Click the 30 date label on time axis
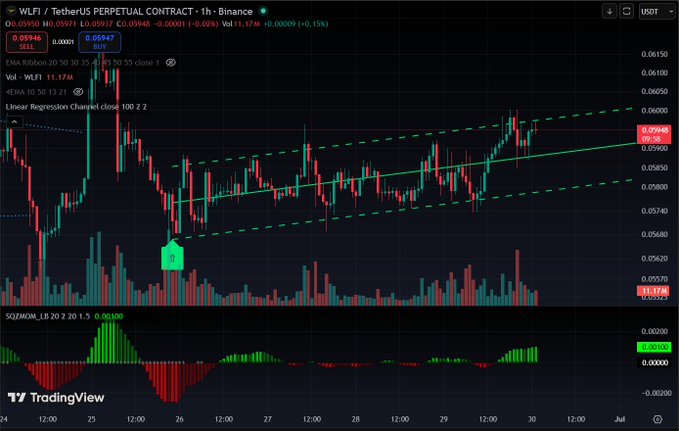This screenshot has height=431, width=679. pyautogui.click(x=532, y=419)
